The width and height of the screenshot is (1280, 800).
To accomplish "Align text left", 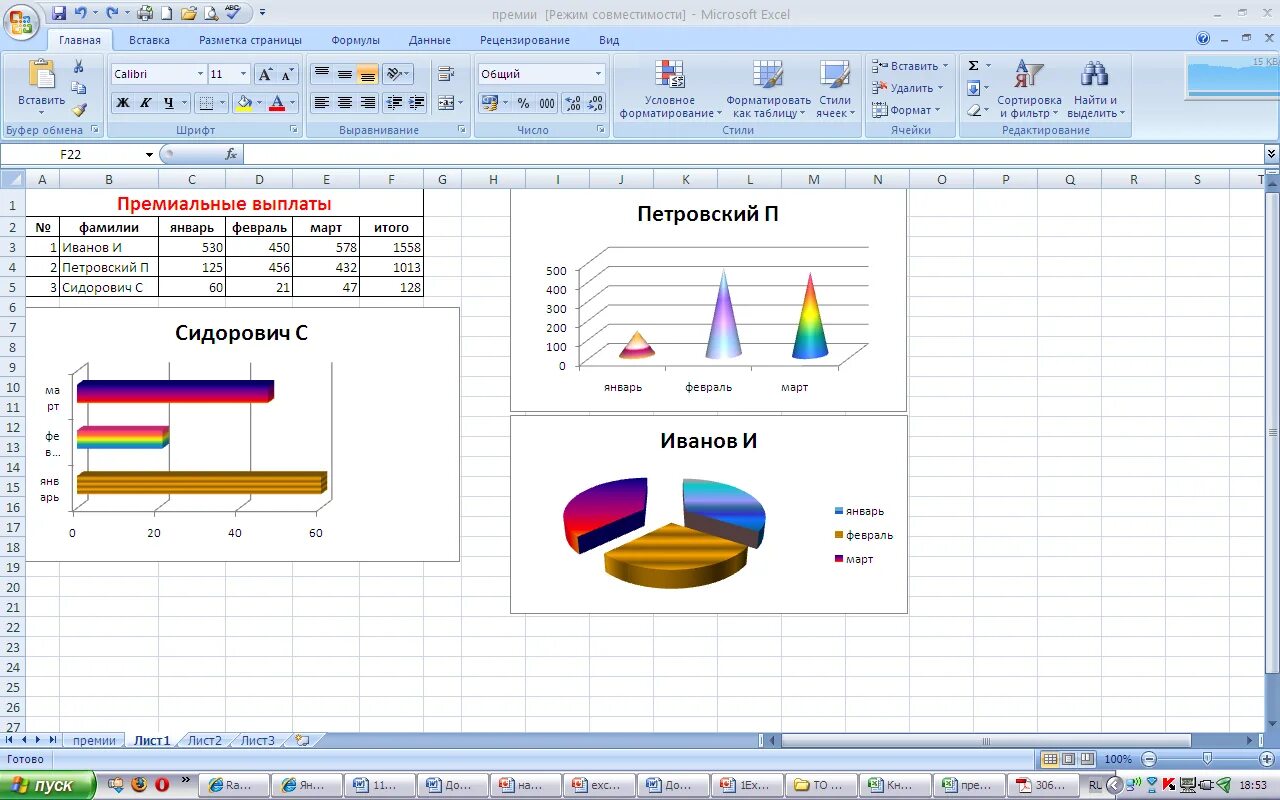I will point(322,102).
